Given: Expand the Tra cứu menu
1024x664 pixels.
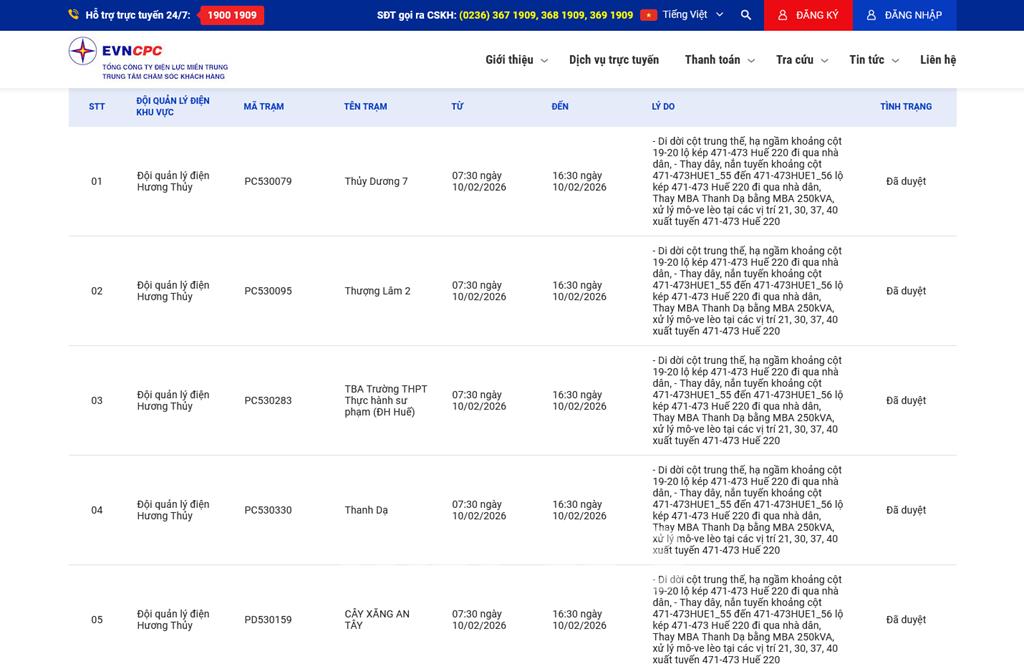Looking at the screenshot, I should coord(802,60).
